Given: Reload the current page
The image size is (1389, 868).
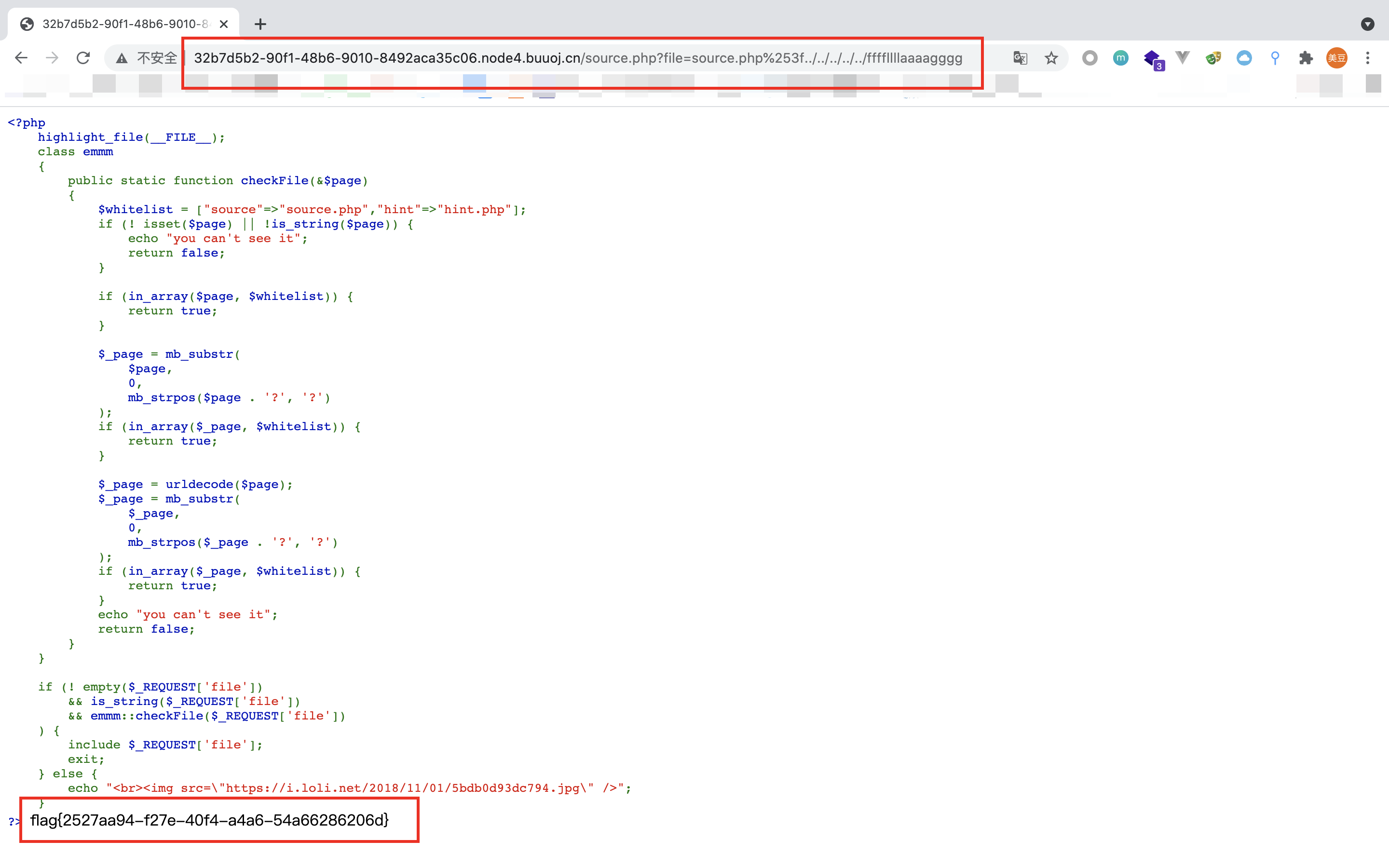Looking at the screenshot, I should pyautogui.click(x=83, y=58).
